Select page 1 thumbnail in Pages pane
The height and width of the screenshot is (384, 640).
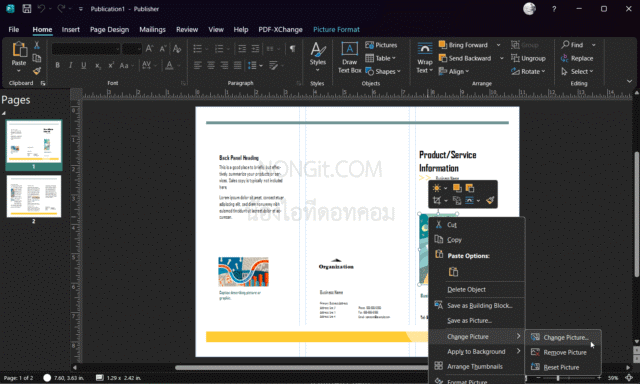pyautogui.click(x=34, y=141)
